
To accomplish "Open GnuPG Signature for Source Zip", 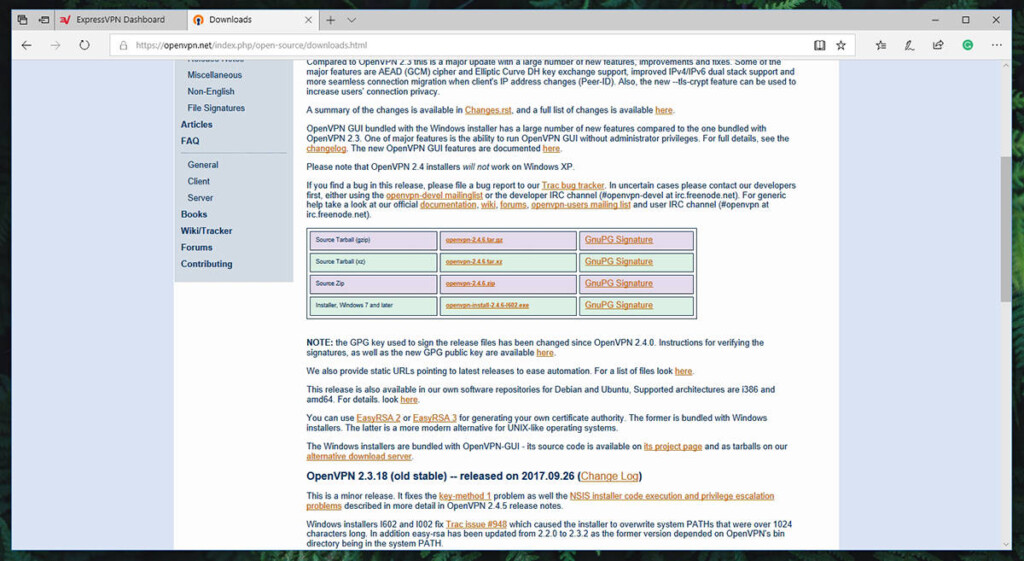I will (618, 283).
